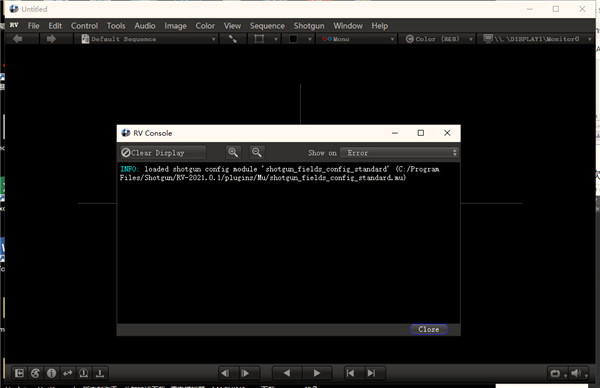This screenshot has width=600, height=388.
Task: Click the full screen arrows icon
Action: click(232, 39)
